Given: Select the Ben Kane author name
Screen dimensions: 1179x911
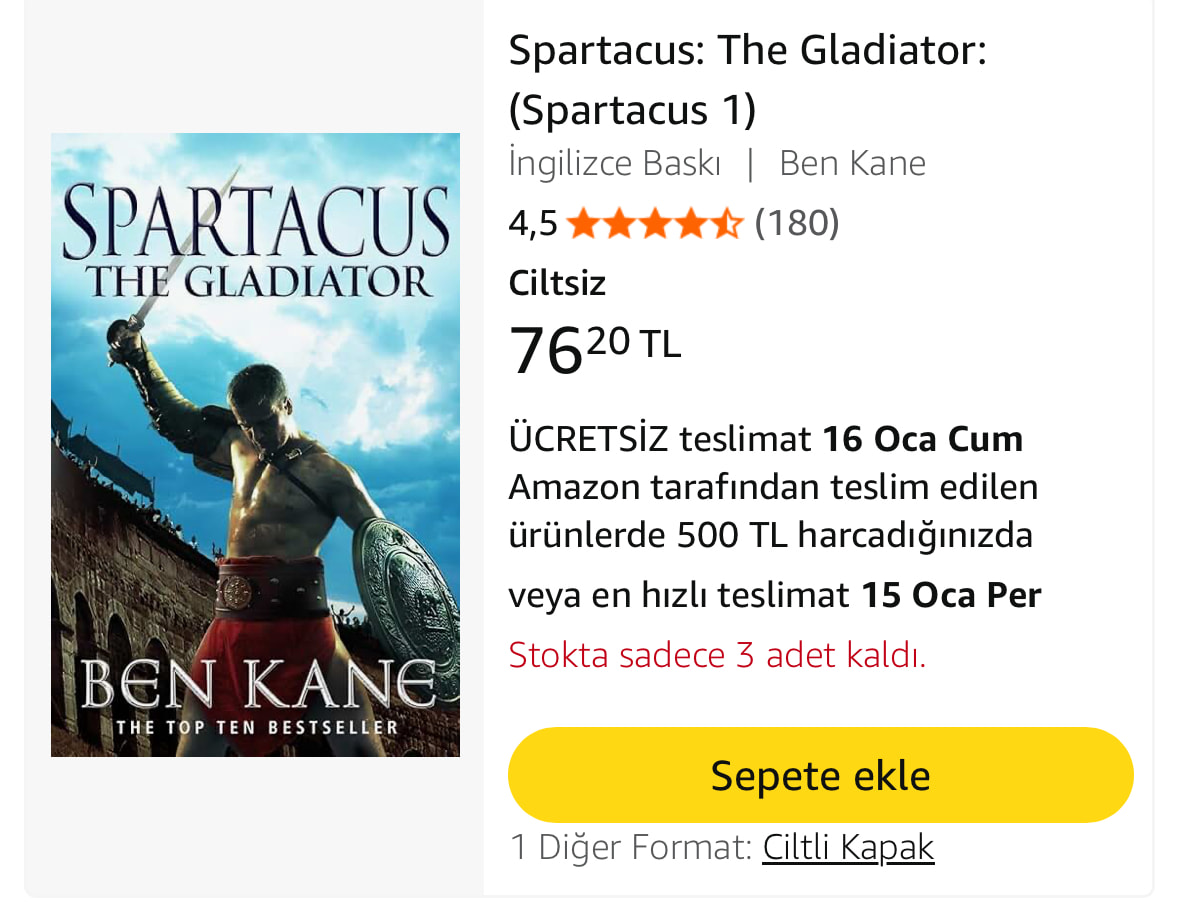Looking at the screenshot, I should [x=852, y=163].
